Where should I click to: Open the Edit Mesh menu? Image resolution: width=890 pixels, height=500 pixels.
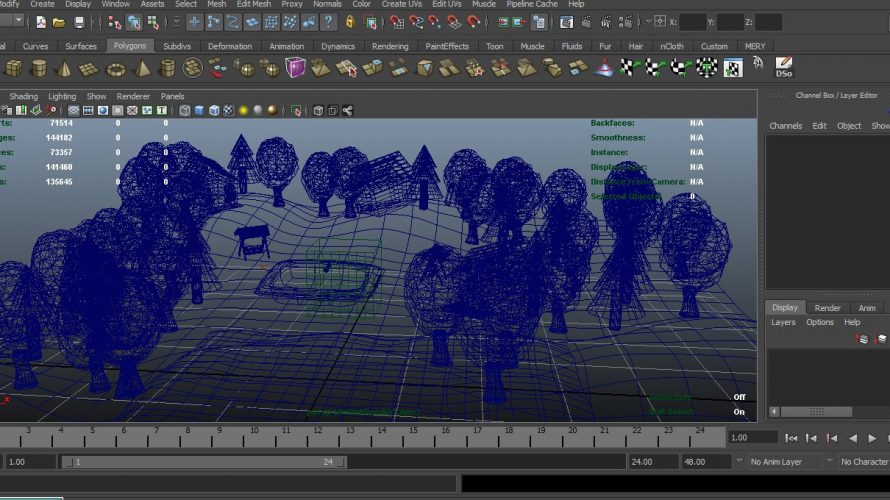click(253, 4)
